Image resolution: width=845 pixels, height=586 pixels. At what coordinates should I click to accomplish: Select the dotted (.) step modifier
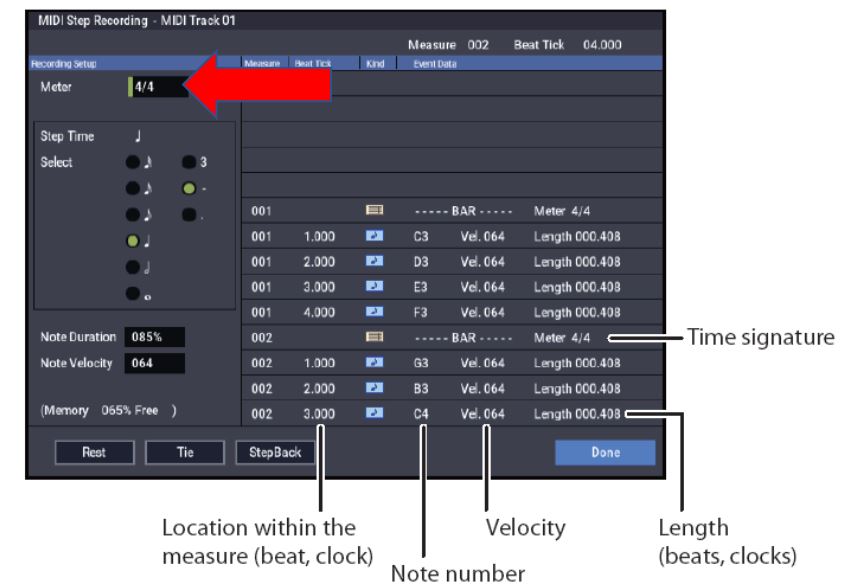tap(189, 215)
